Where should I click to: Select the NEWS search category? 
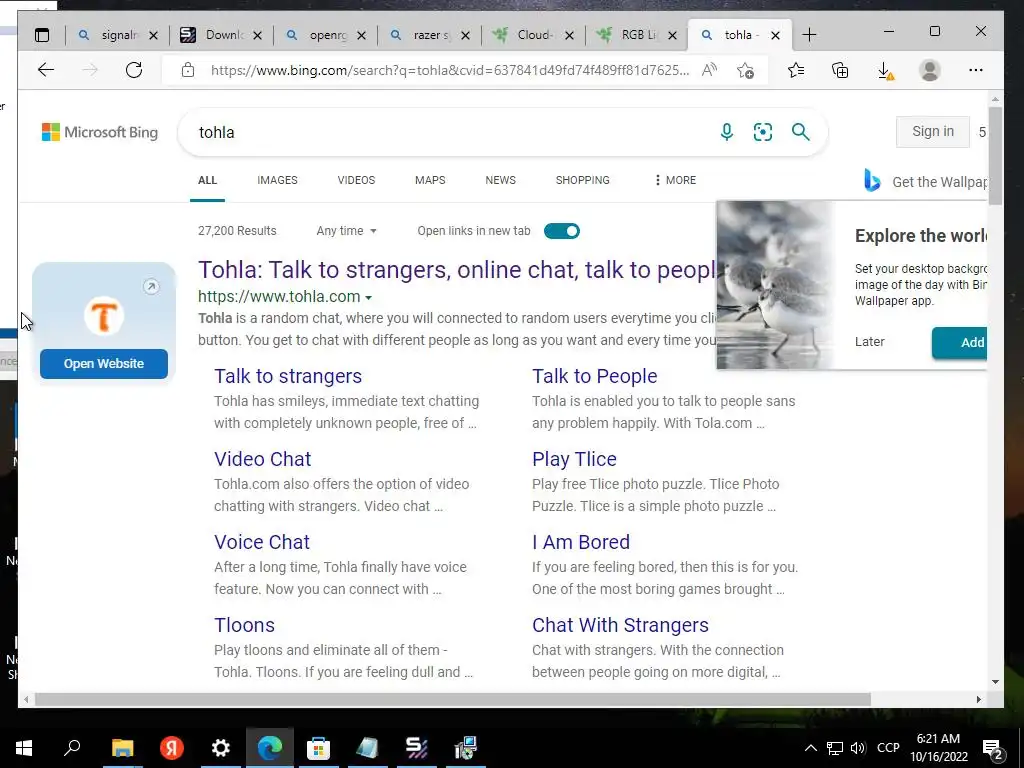tap(500, 180)
